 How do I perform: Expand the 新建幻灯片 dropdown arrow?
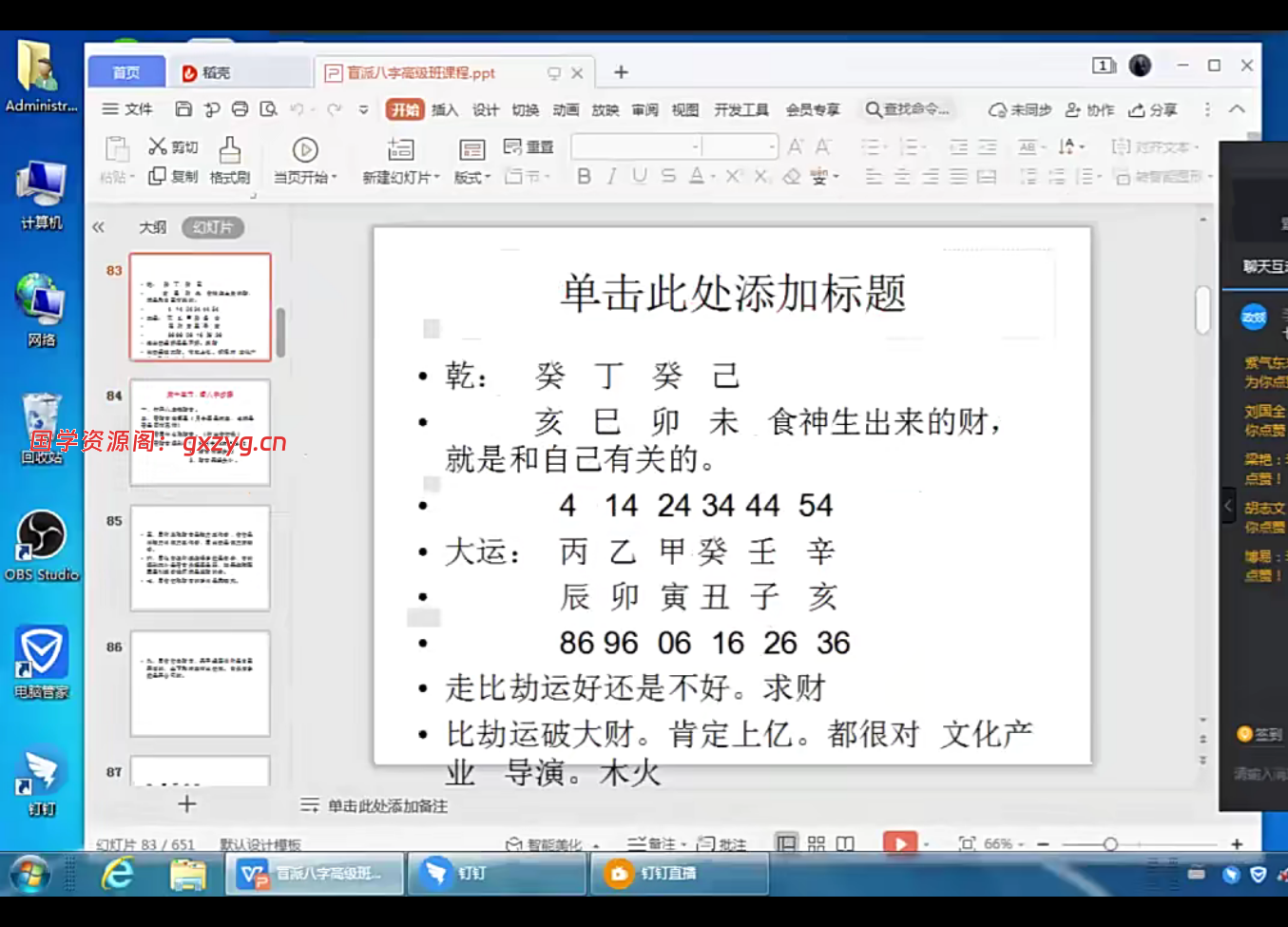(436, 178)
